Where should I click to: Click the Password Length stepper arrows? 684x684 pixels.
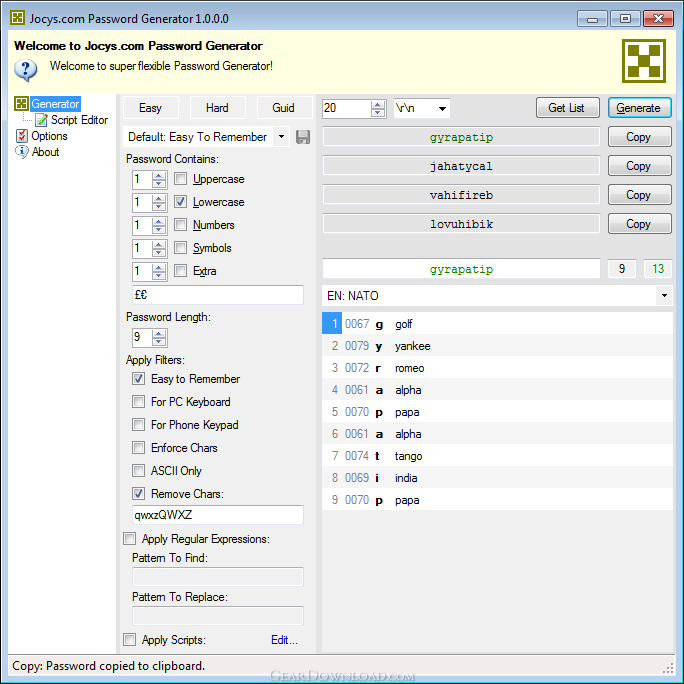tap(159, 338)
